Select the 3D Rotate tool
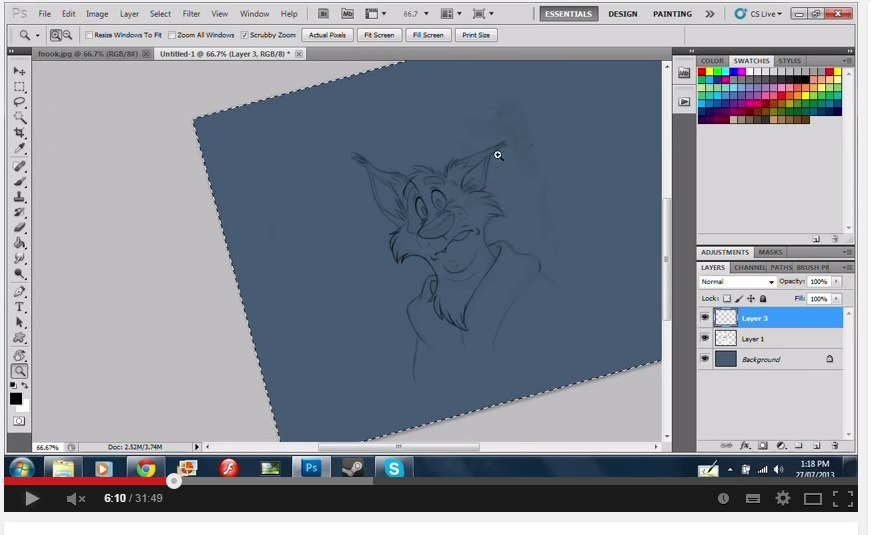871x535 pixels. (x=19, y=356)
